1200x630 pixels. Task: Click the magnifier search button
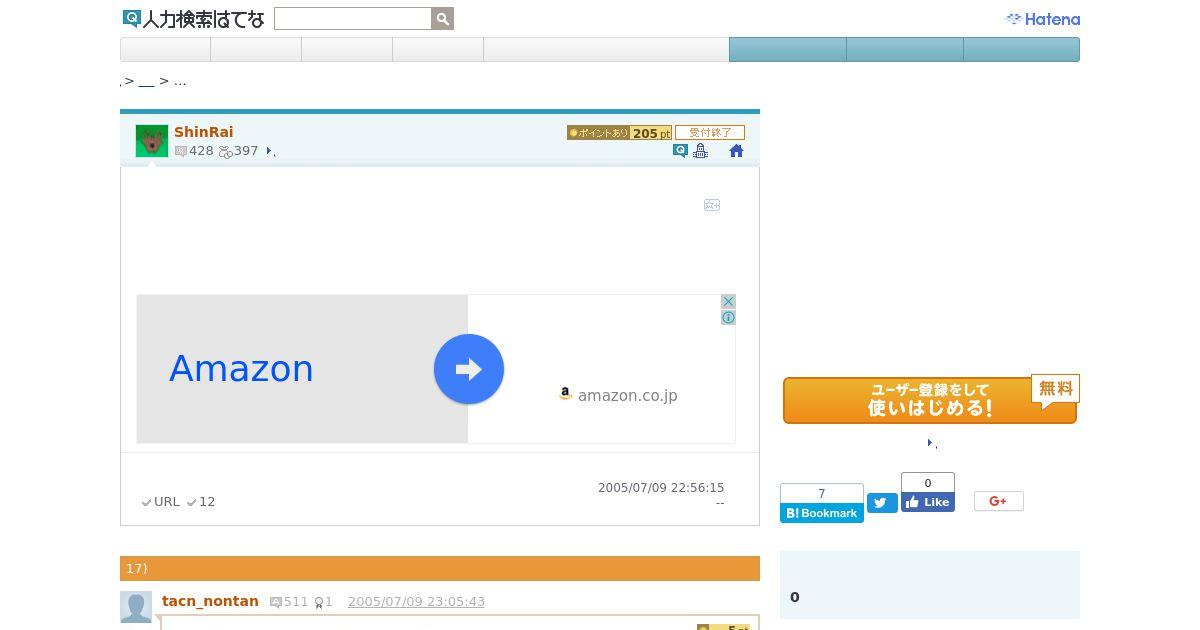point(443,19)
